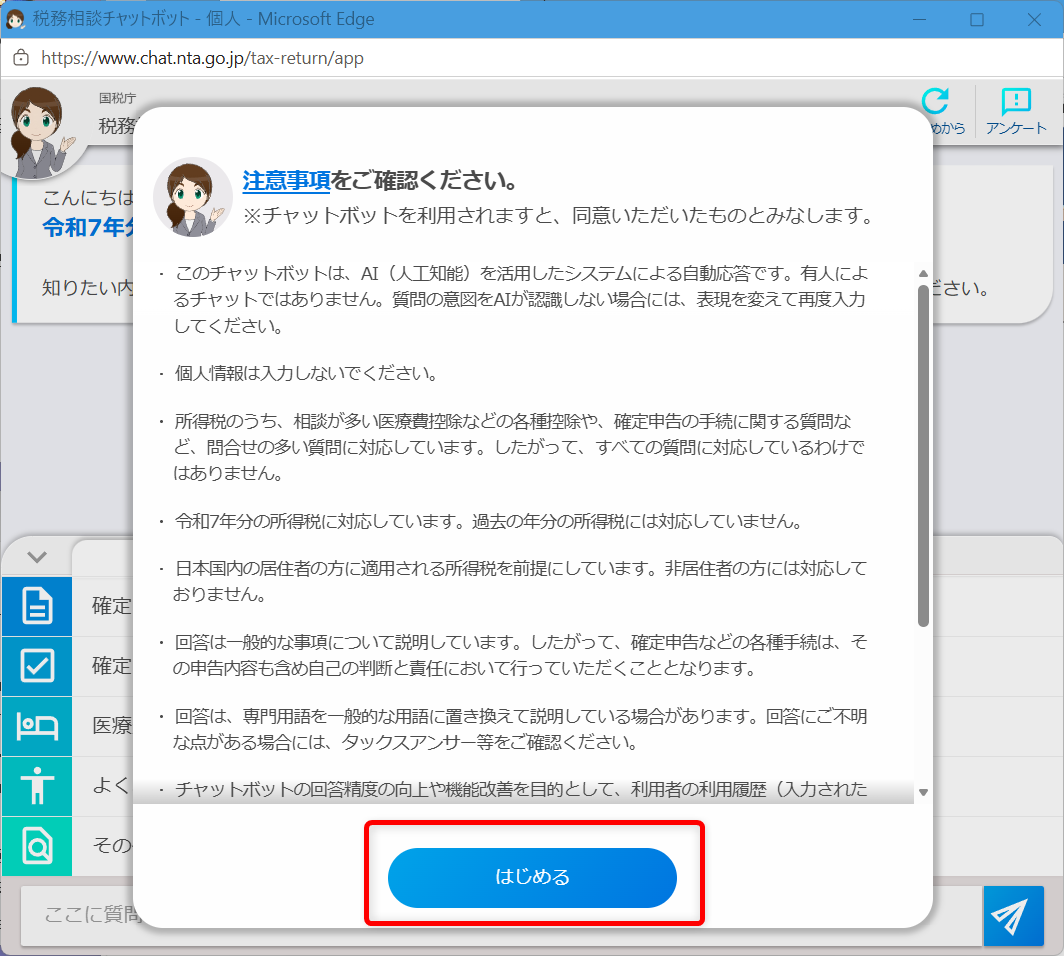Send message with paper plane icon
The height and width of the screenshot is (956, 1064).
point(1013,916)
